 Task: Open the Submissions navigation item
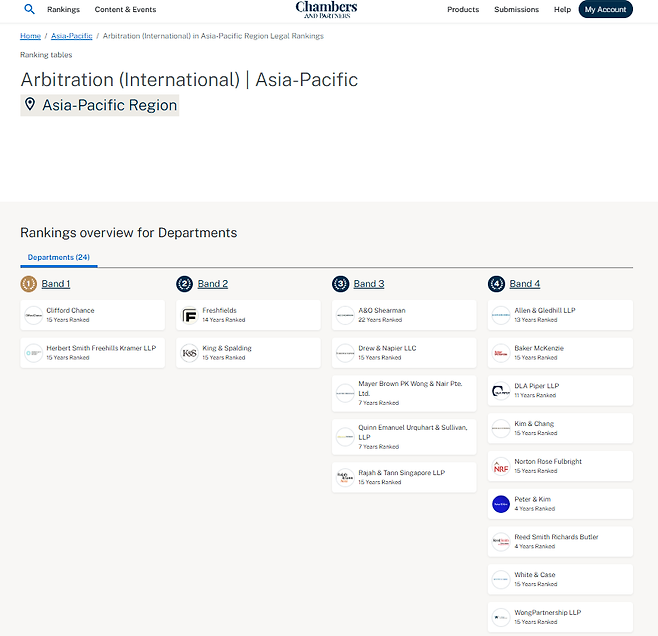tap(516, 10)
